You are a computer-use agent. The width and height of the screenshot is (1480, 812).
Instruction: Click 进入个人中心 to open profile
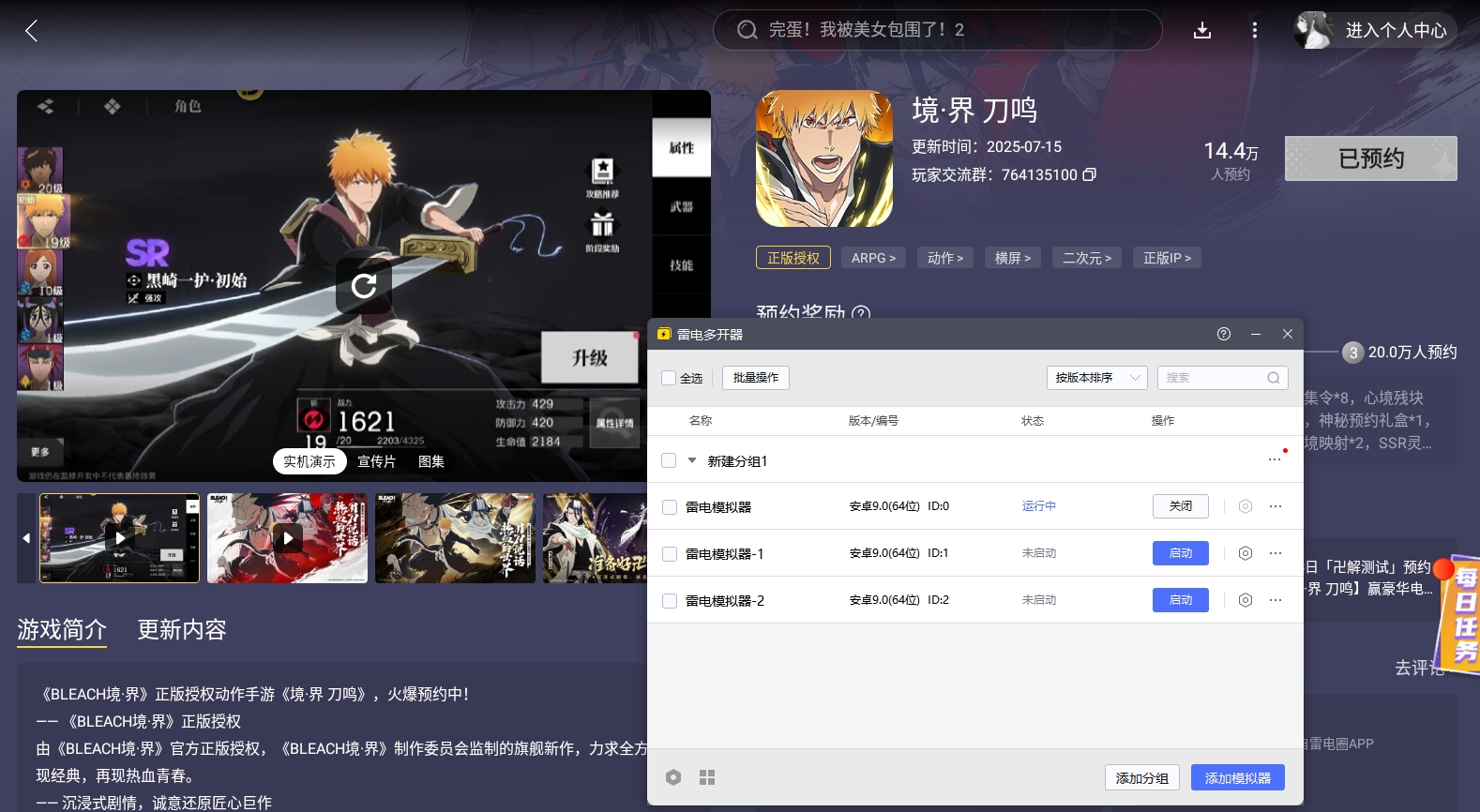[x=1397, y=30]
